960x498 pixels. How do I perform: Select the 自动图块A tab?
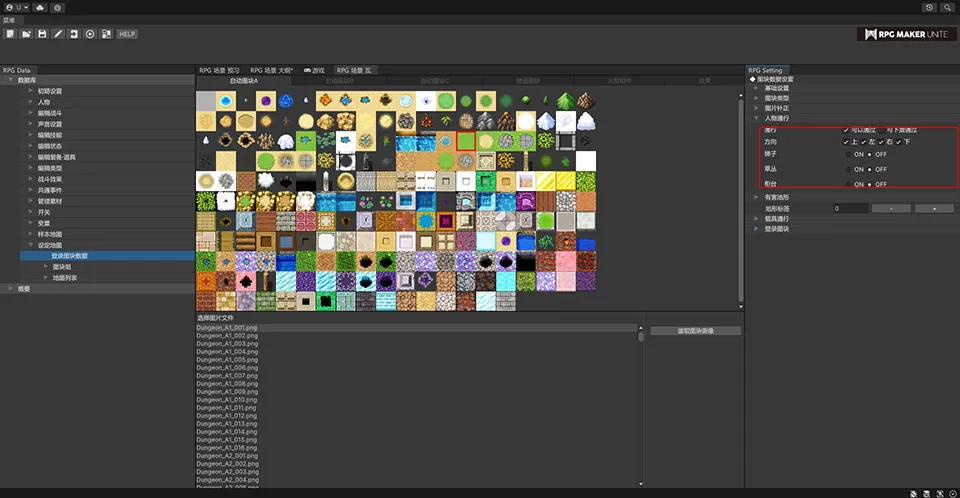pos(243,81)
